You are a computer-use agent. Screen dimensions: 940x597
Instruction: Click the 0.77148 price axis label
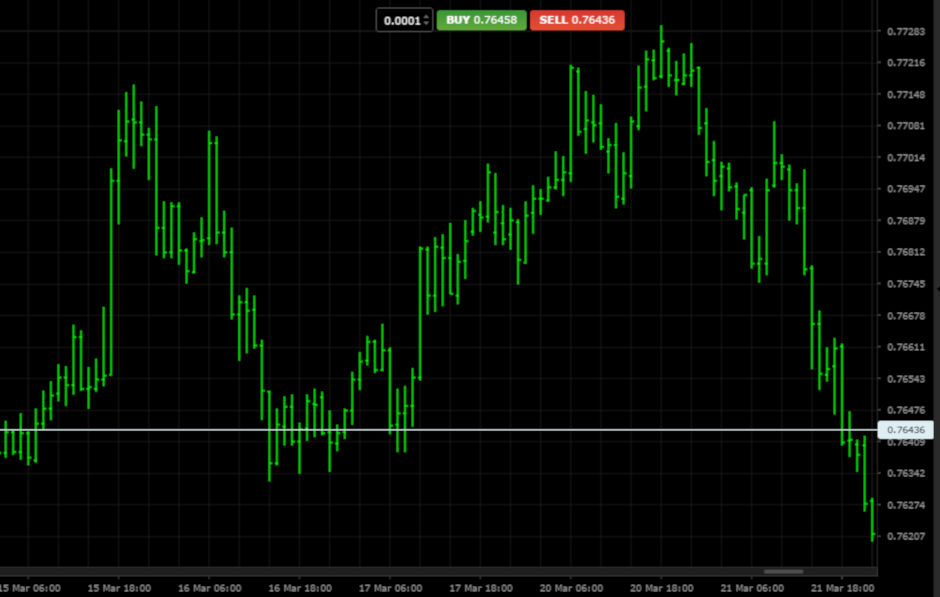pyautogui.click(x=906, y=94)
